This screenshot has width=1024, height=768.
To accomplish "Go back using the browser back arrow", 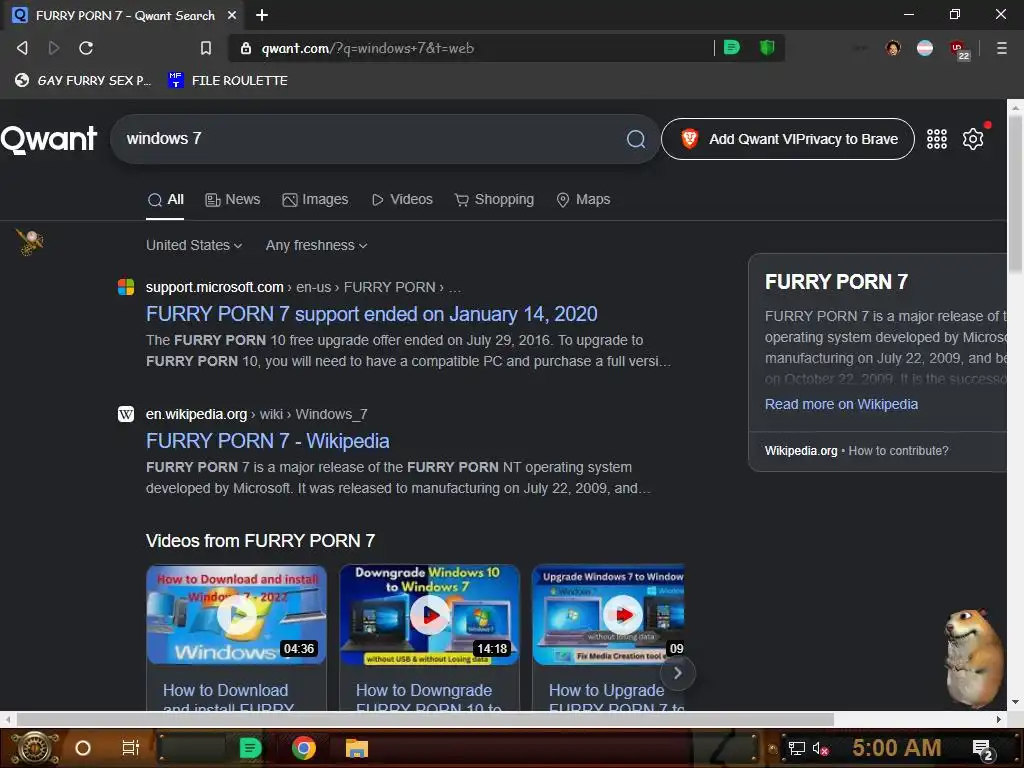I will [22, 48].
